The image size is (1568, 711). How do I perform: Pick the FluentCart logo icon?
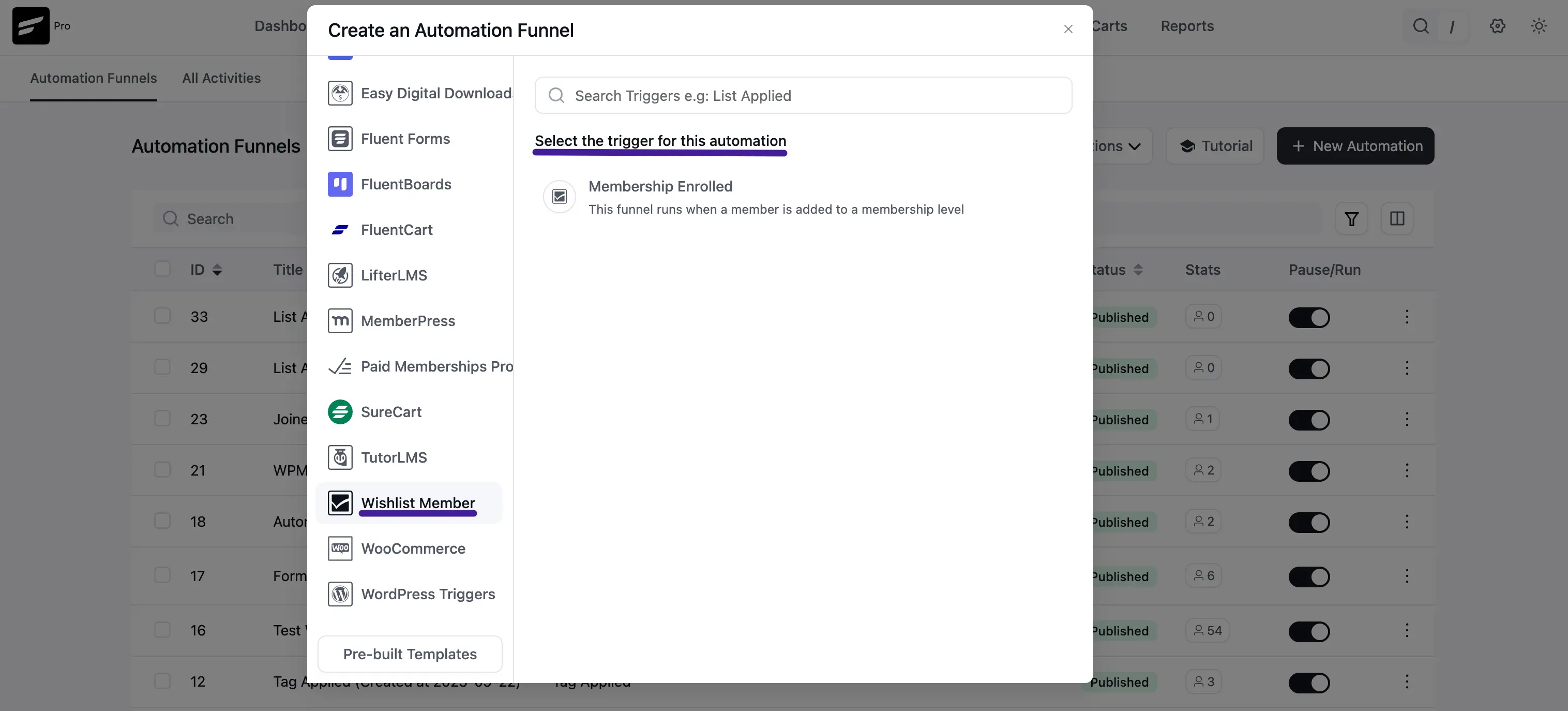coord(340,230)
